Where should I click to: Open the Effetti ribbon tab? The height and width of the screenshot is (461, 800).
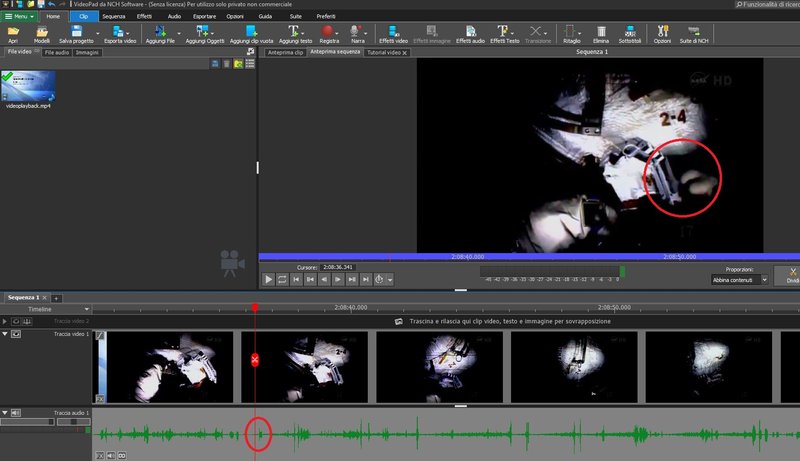tap(144, 16)
